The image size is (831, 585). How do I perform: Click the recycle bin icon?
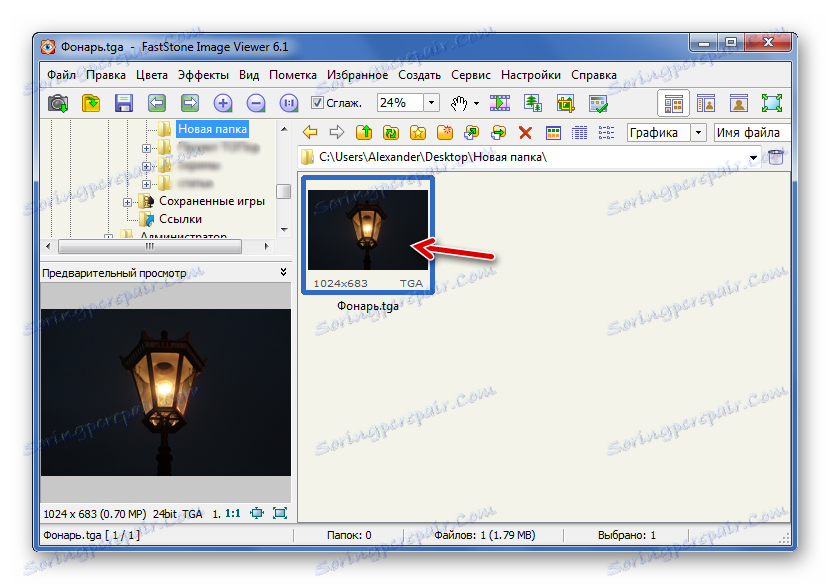point(776,157)
